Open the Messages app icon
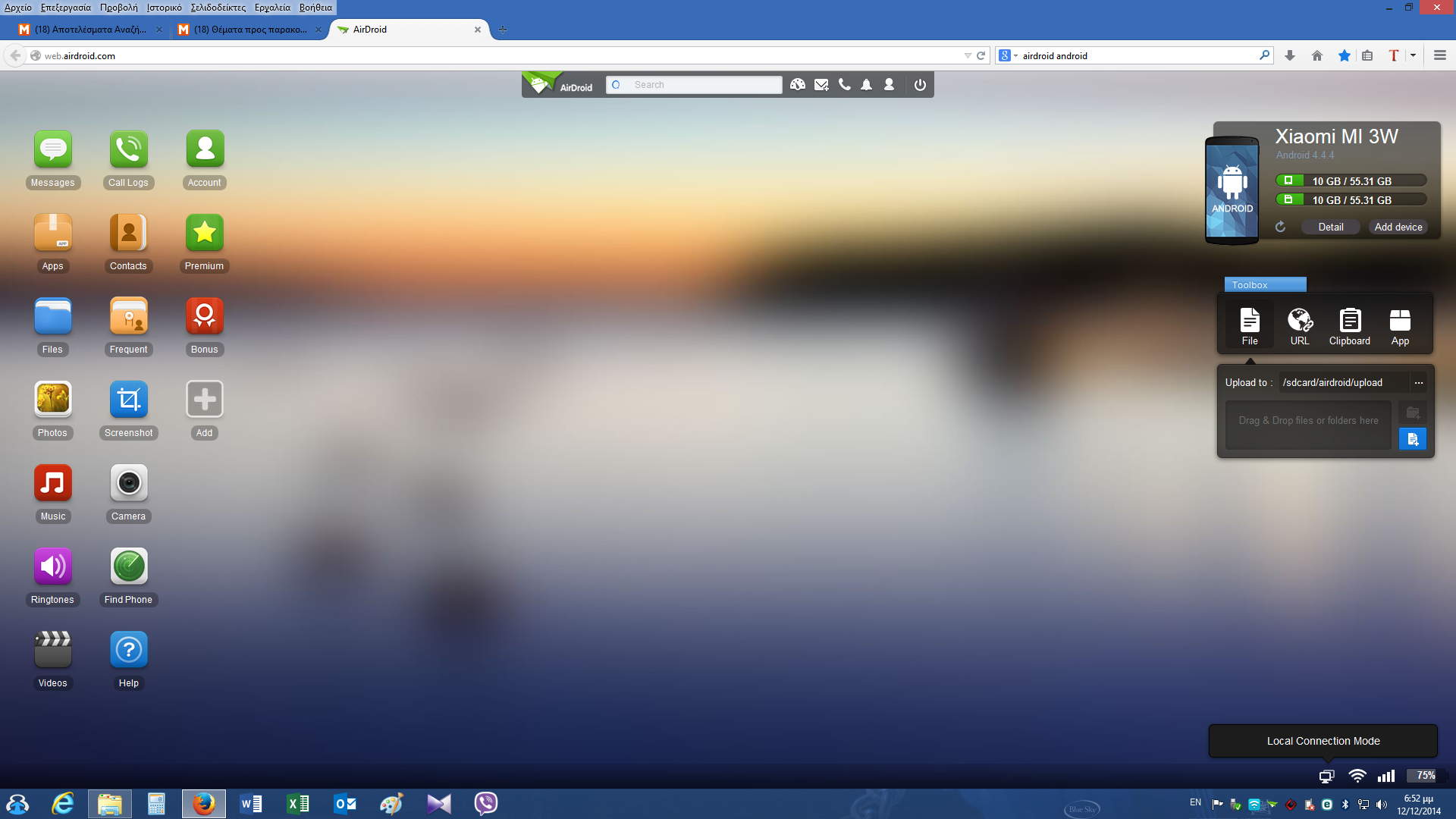This screenshot has width=1456, height=819. (x=52, y=149)
